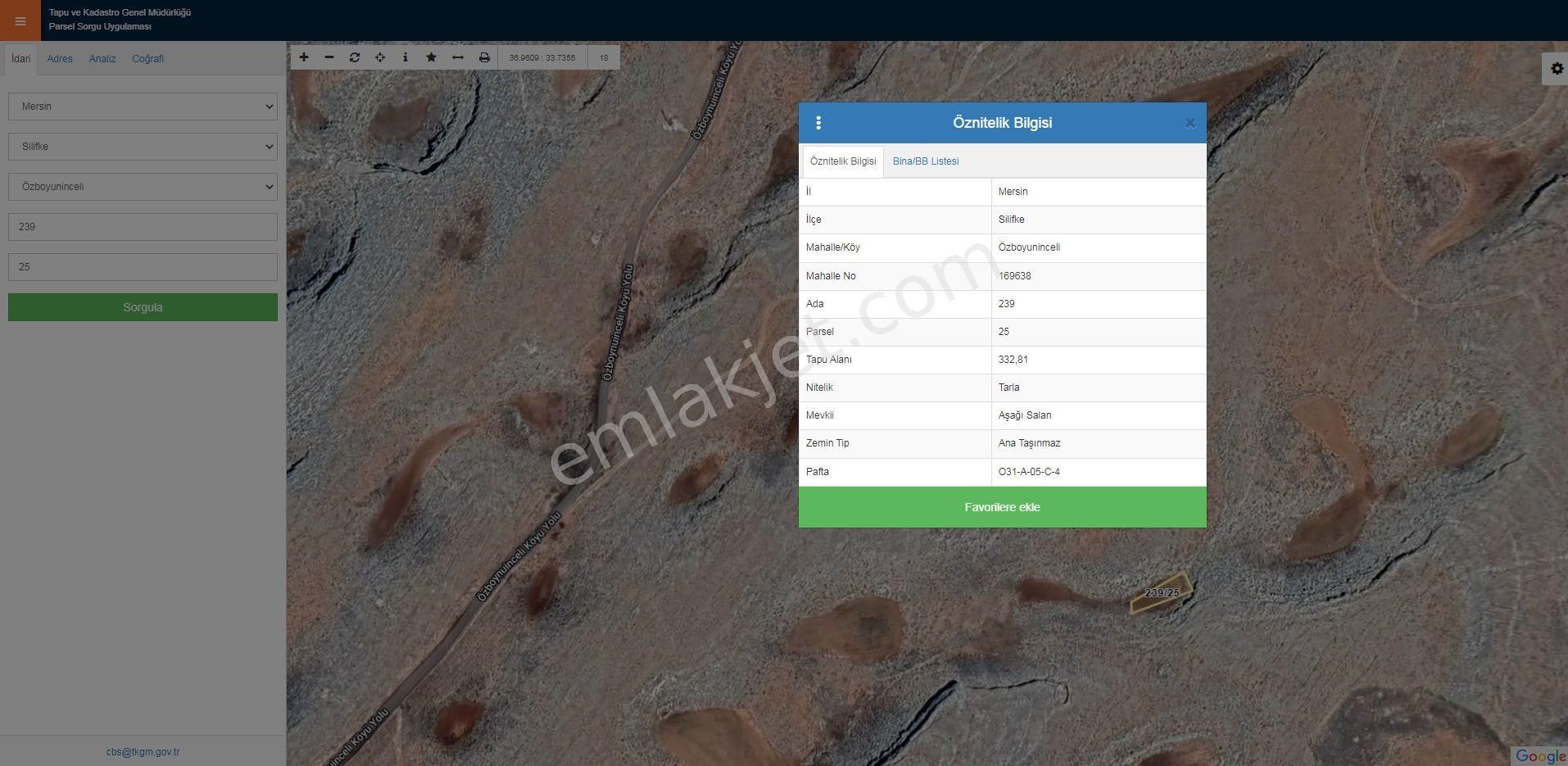Select the info query tool icon
This screenshot has height=766, width=1568.
click(406, 57)
